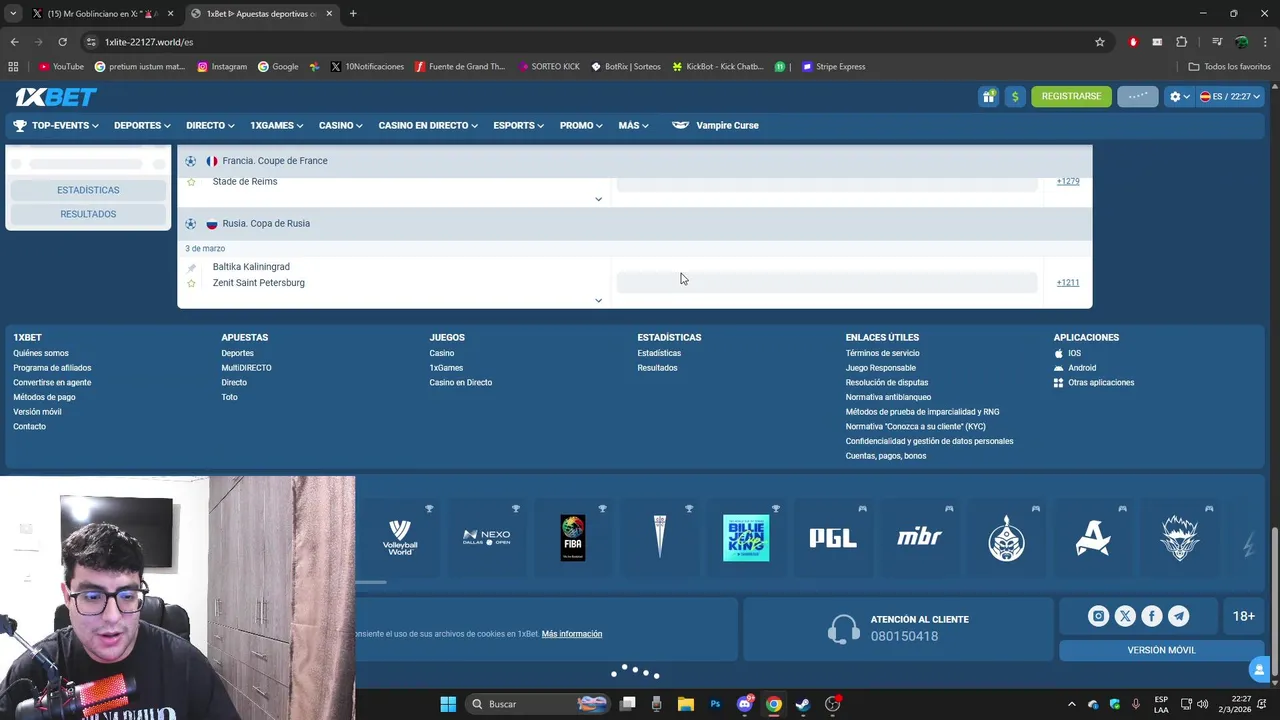The height and width of the screenshot is (720, 1280).
Task: Click the X (Twitter) social icon in footer
Action: [1125, 616]
